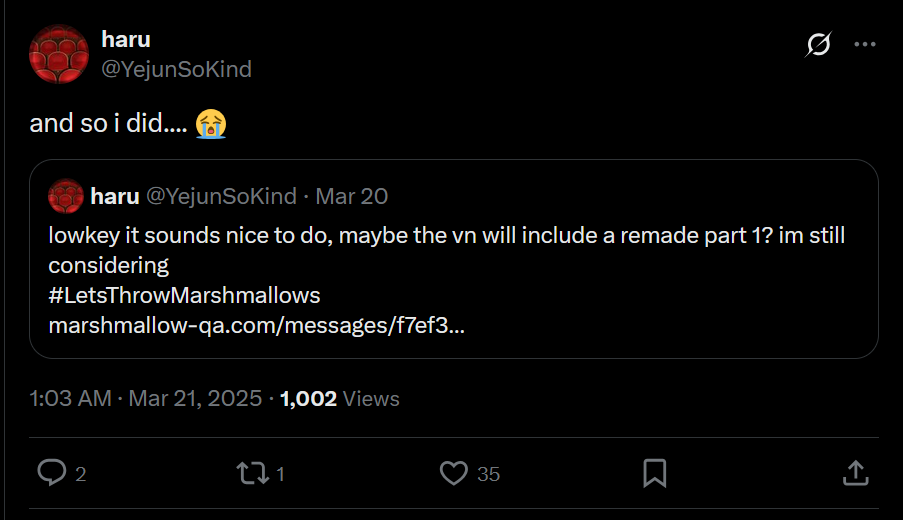Click the haru display name at top
The image size is (903, 520).
coord(126,40)
